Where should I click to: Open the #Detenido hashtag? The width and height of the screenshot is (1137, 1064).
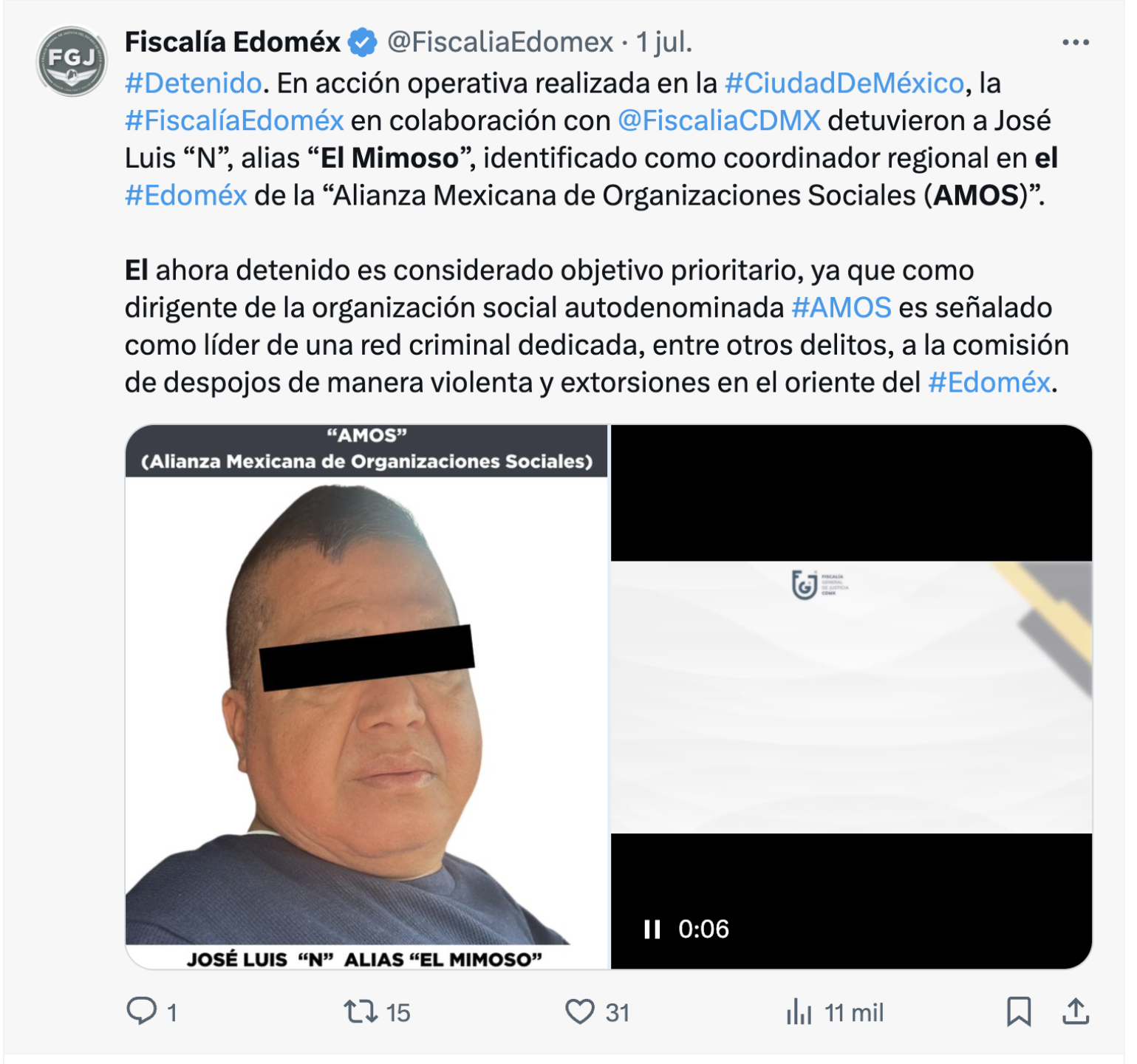194,83
